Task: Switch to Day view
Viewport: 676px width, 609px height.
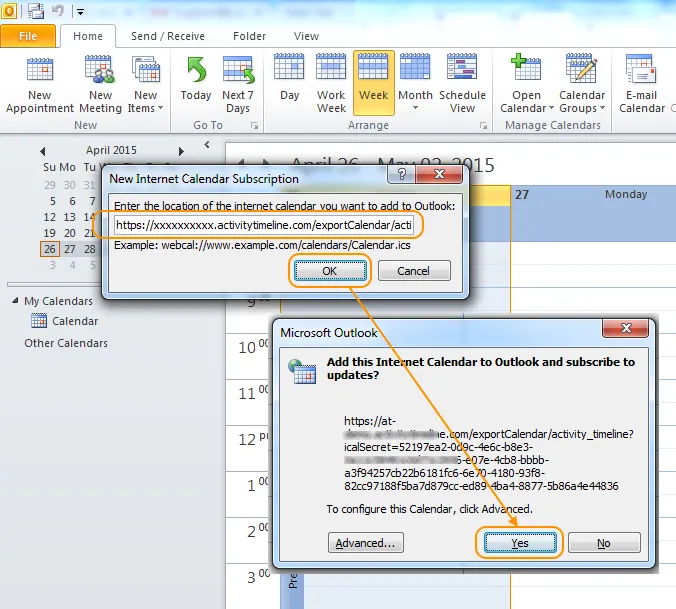Action: [289, 80]
